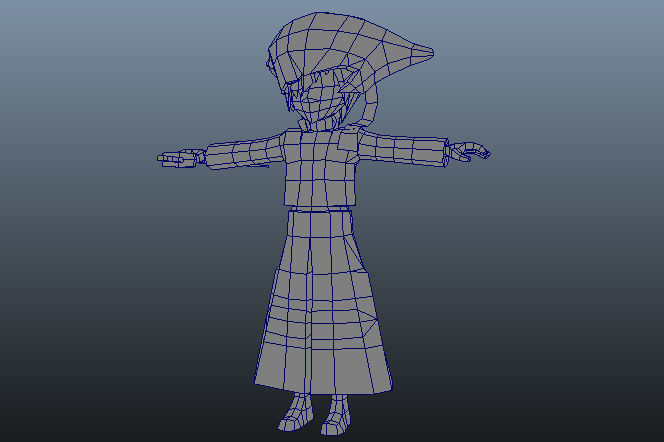This screenshot has height=442, width=664.
Task: Select the belt band at the character's waist
Action: tap(321, 209)
